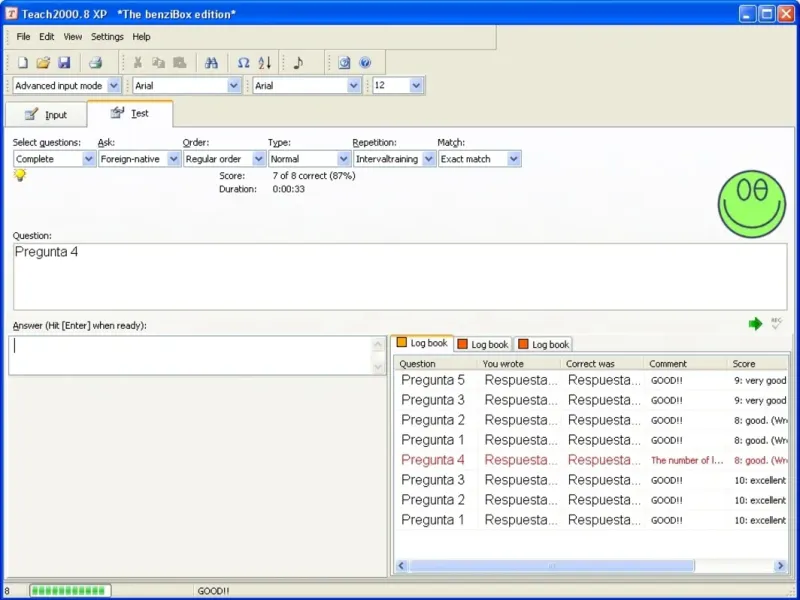Insert special character via Omega icon
This screenshot has height=600, width=800.
pos(243,62)
